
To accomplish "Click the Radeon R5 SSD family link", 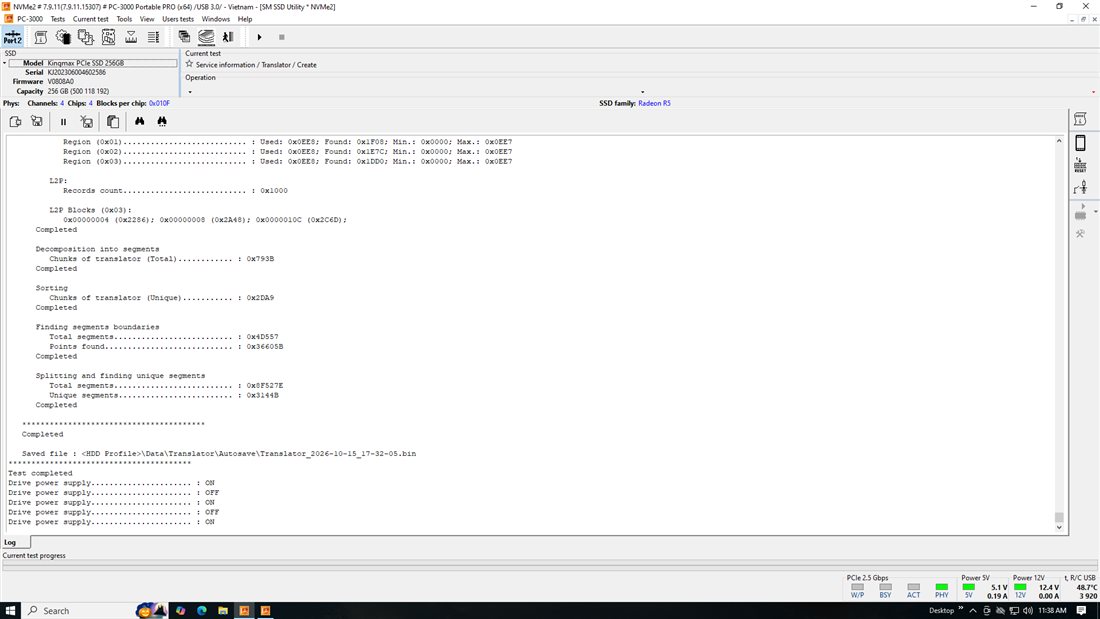I will 654,103.
